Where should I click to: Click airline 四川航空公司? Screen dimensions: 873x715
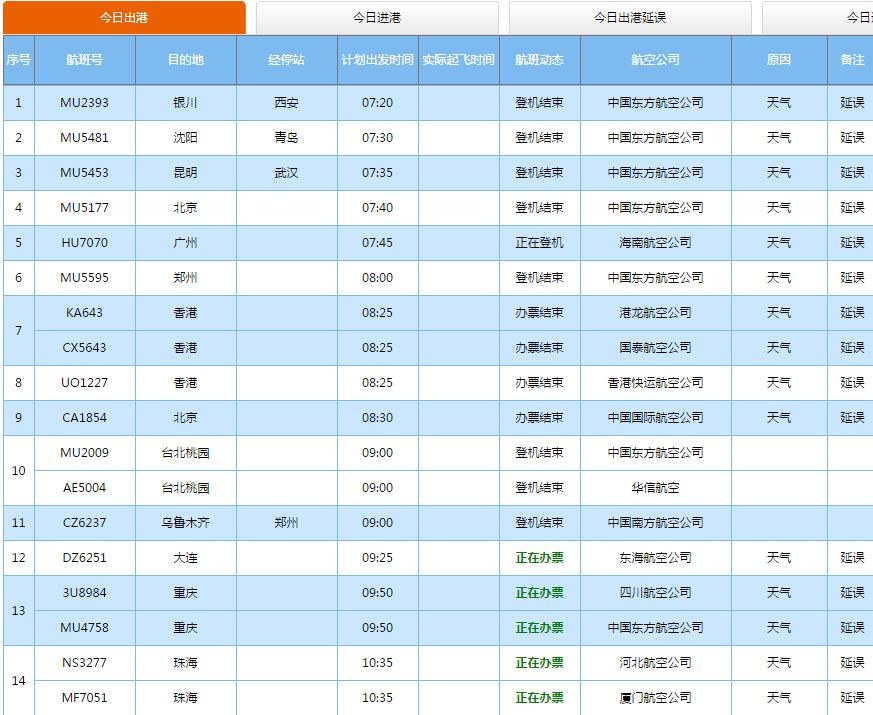coord(655,593)
